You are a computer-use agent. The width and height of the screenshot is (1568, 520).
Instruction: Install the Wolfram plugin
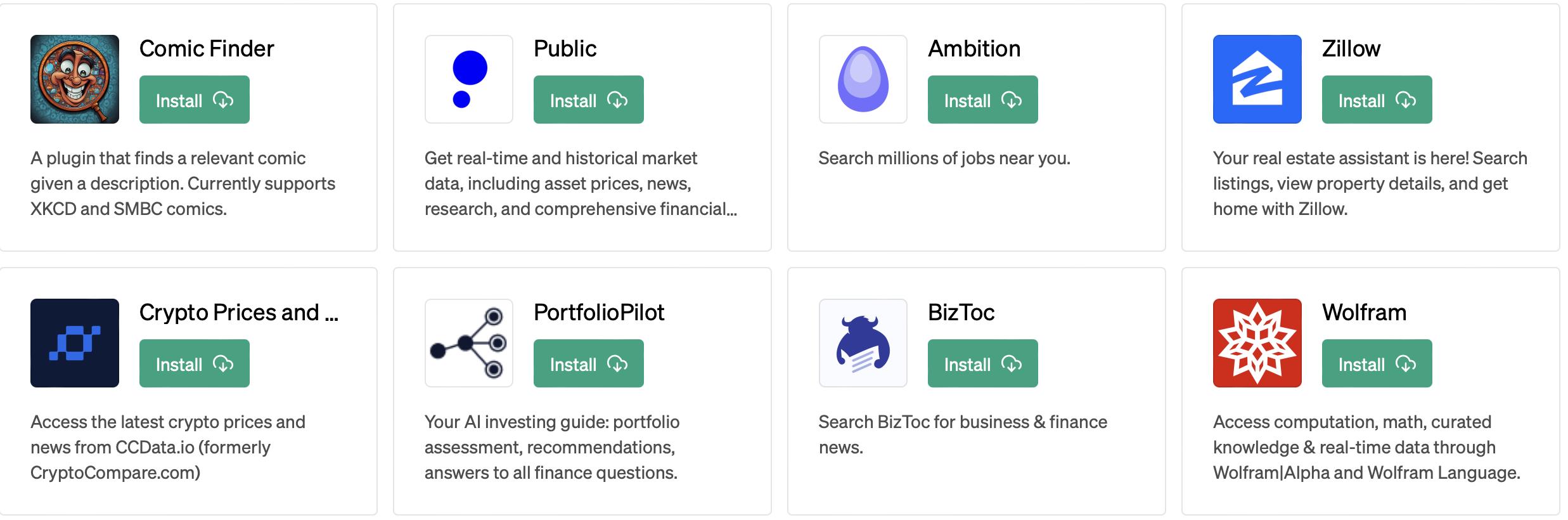click(x=1377, y=363)
